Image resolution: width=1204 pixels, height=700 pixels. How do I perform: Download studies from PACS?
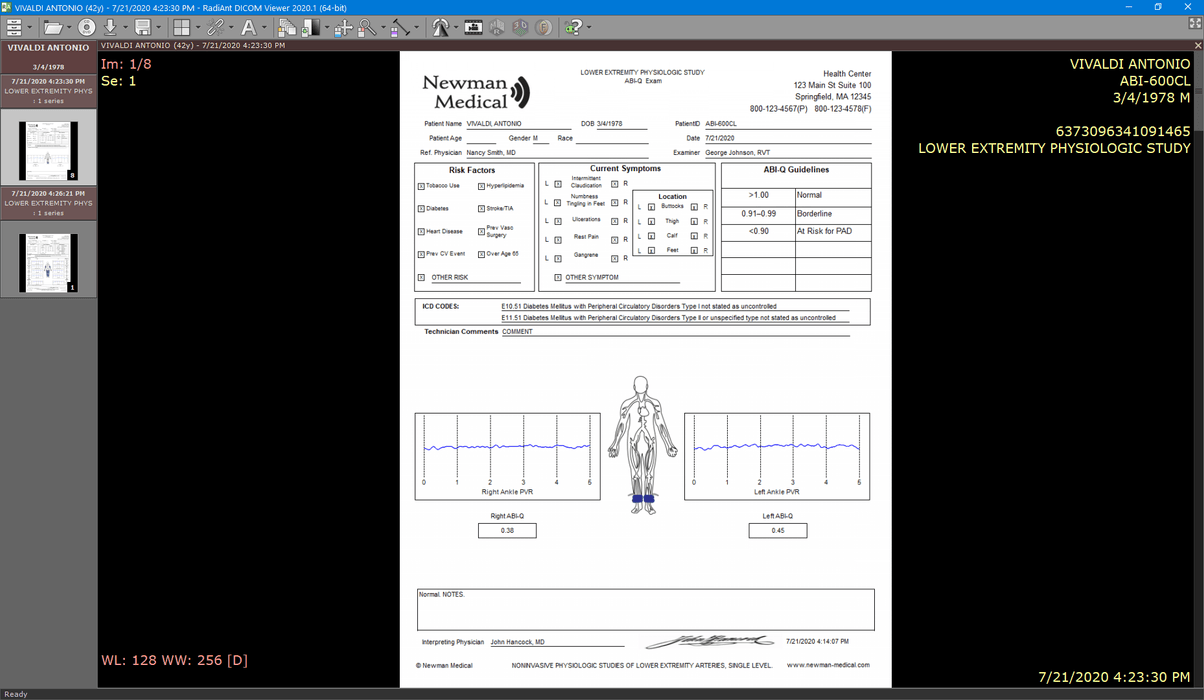click(x=110, y=27)
